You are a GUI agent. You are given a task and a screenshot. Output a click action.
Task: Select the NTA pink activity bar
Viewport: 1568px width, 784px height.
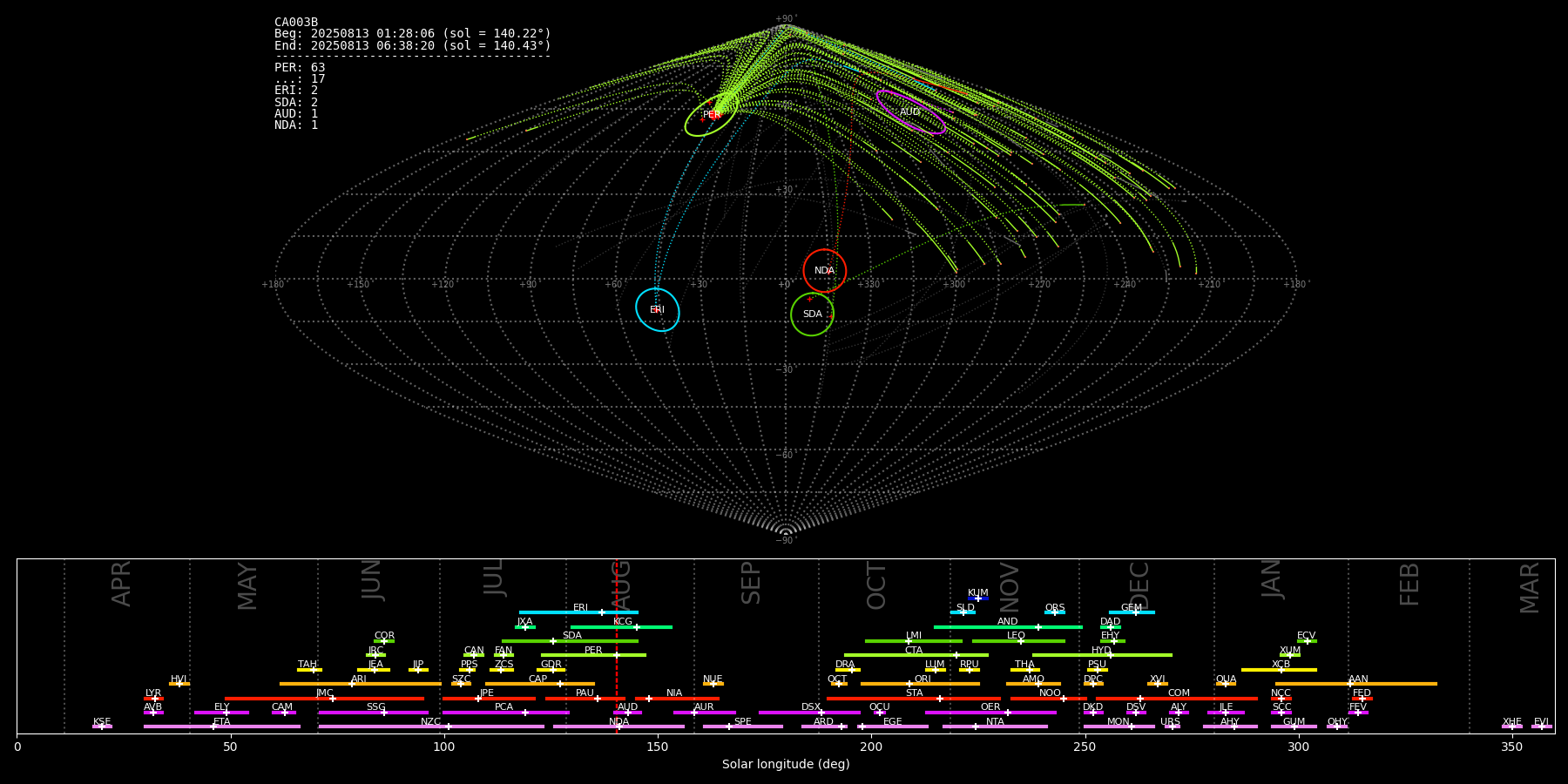tap(995, 727)
